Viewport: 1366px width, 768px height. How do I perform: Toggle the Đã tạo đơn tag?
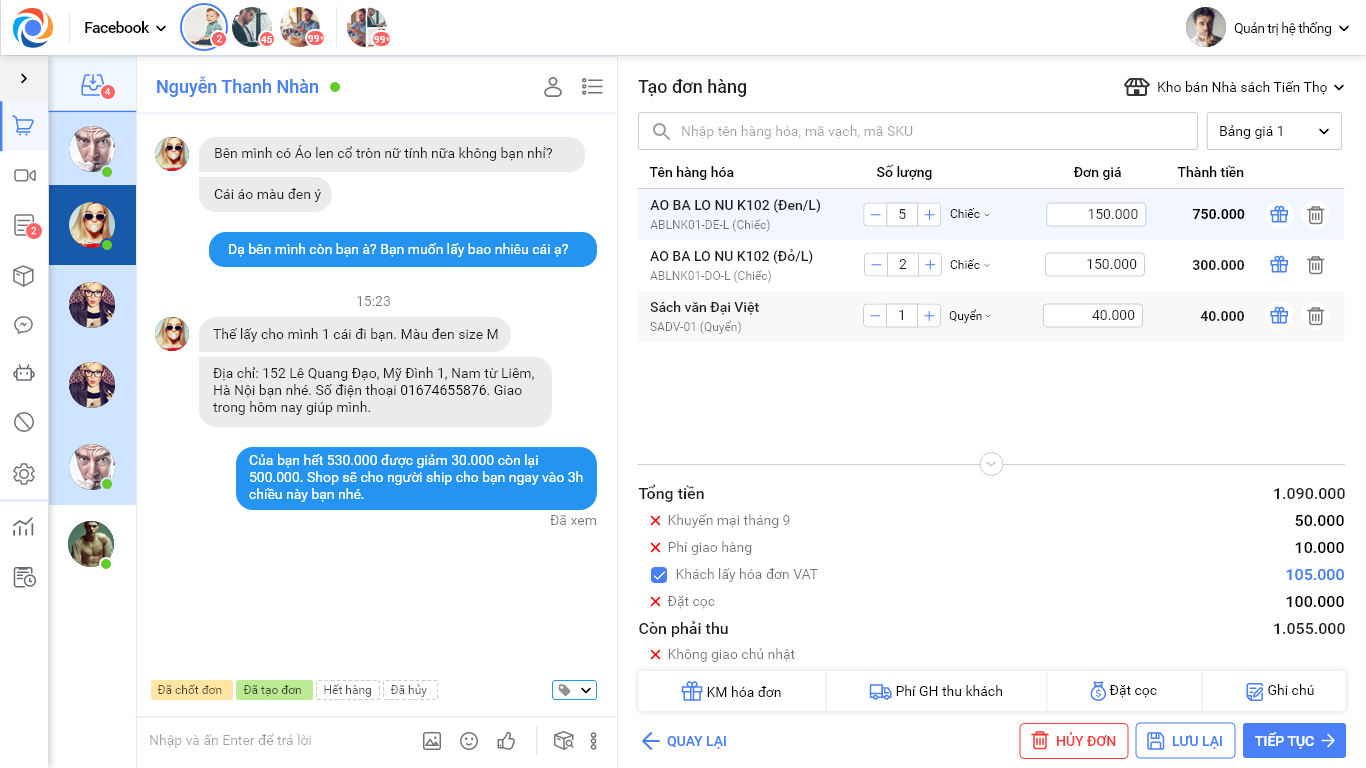point(273,690)
